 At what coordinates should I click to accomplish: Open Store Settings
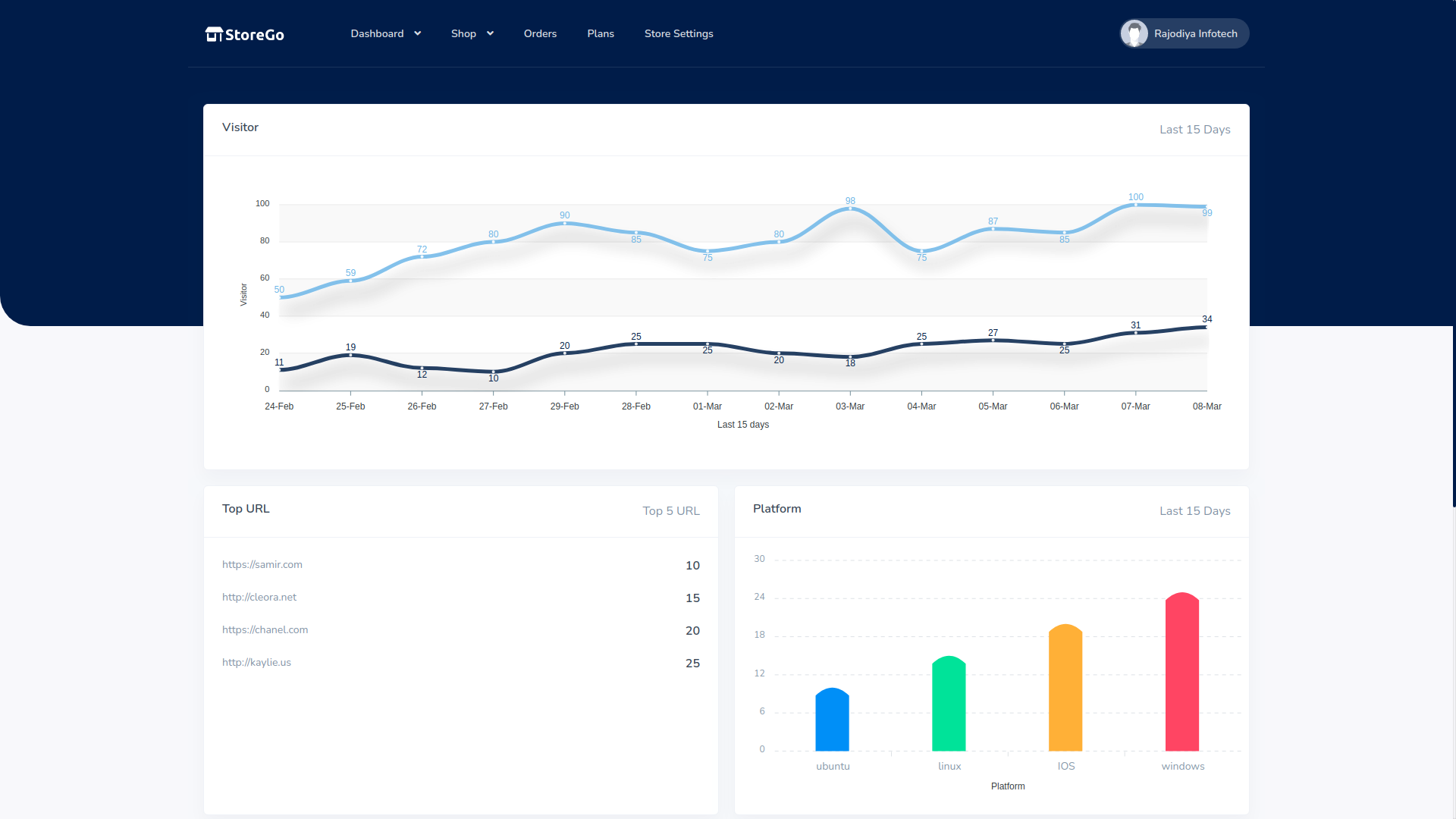(679, 33)
